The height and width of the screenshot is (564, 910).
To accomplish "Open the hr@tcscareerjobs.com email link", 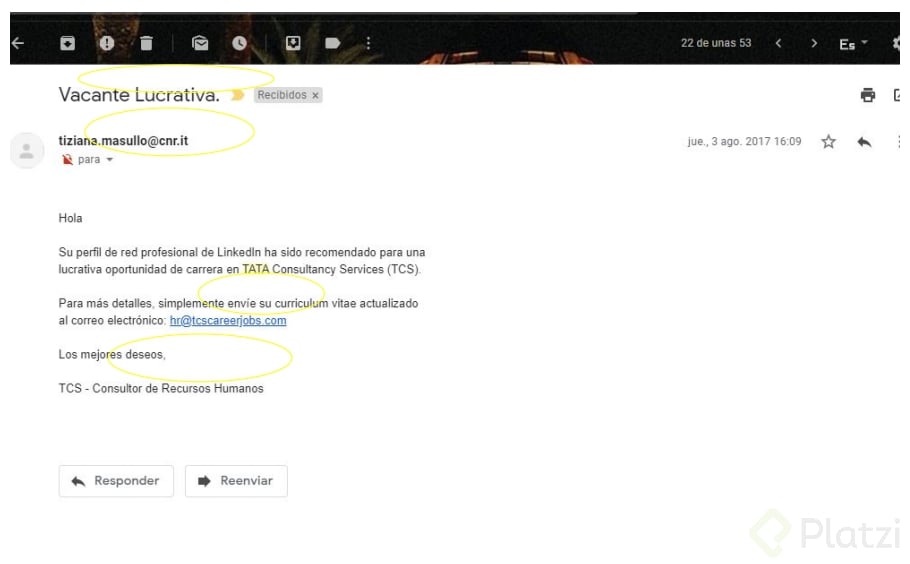I will coord(228,320).
